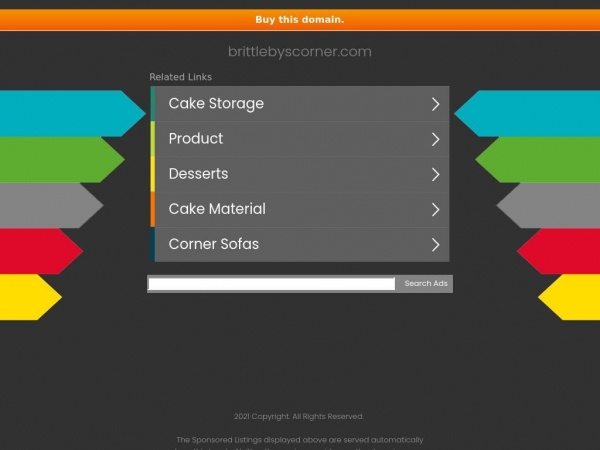Click the left gray arrow shape
The image size is (600, 450).
[x=52, y=205]
